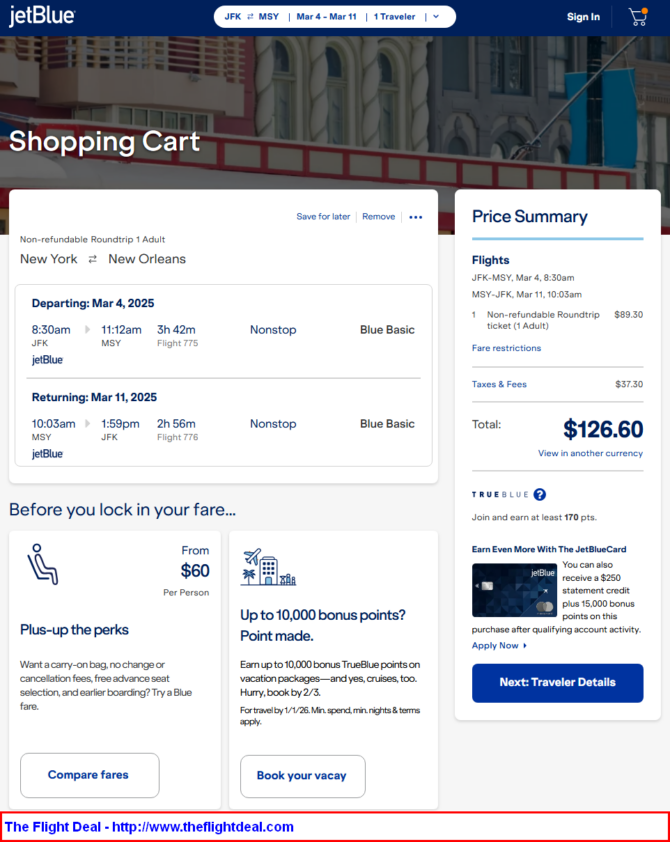Image resolution: width=670 pixels, height=842 pixels.
Task: Open the JFK to MSY search summary bar
Action: [x=334, y=17]
